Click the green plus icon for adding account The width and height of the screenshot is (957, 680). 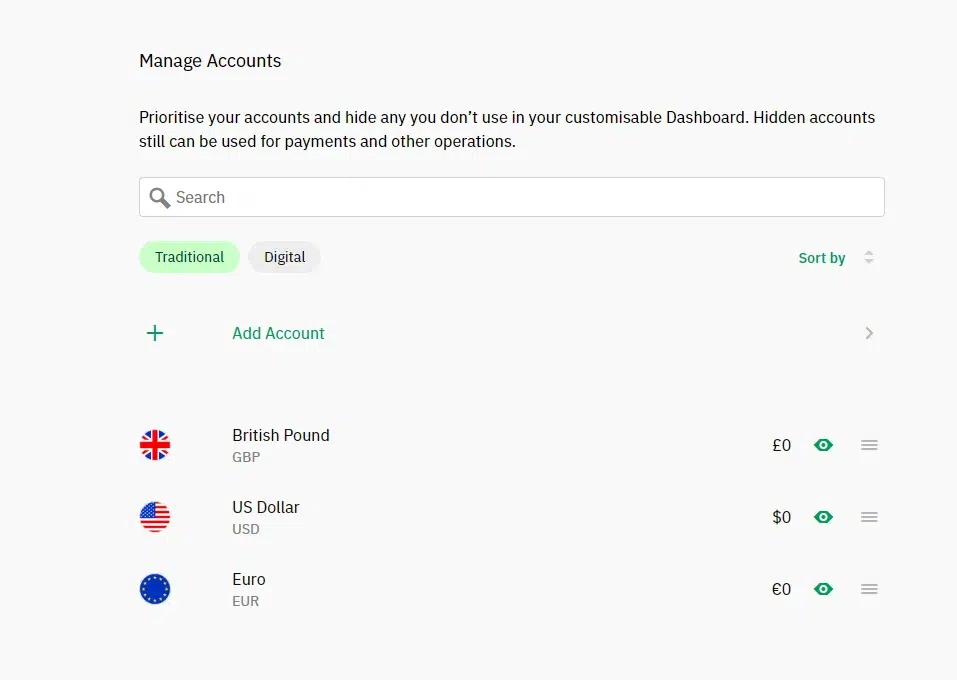point(155,333)
